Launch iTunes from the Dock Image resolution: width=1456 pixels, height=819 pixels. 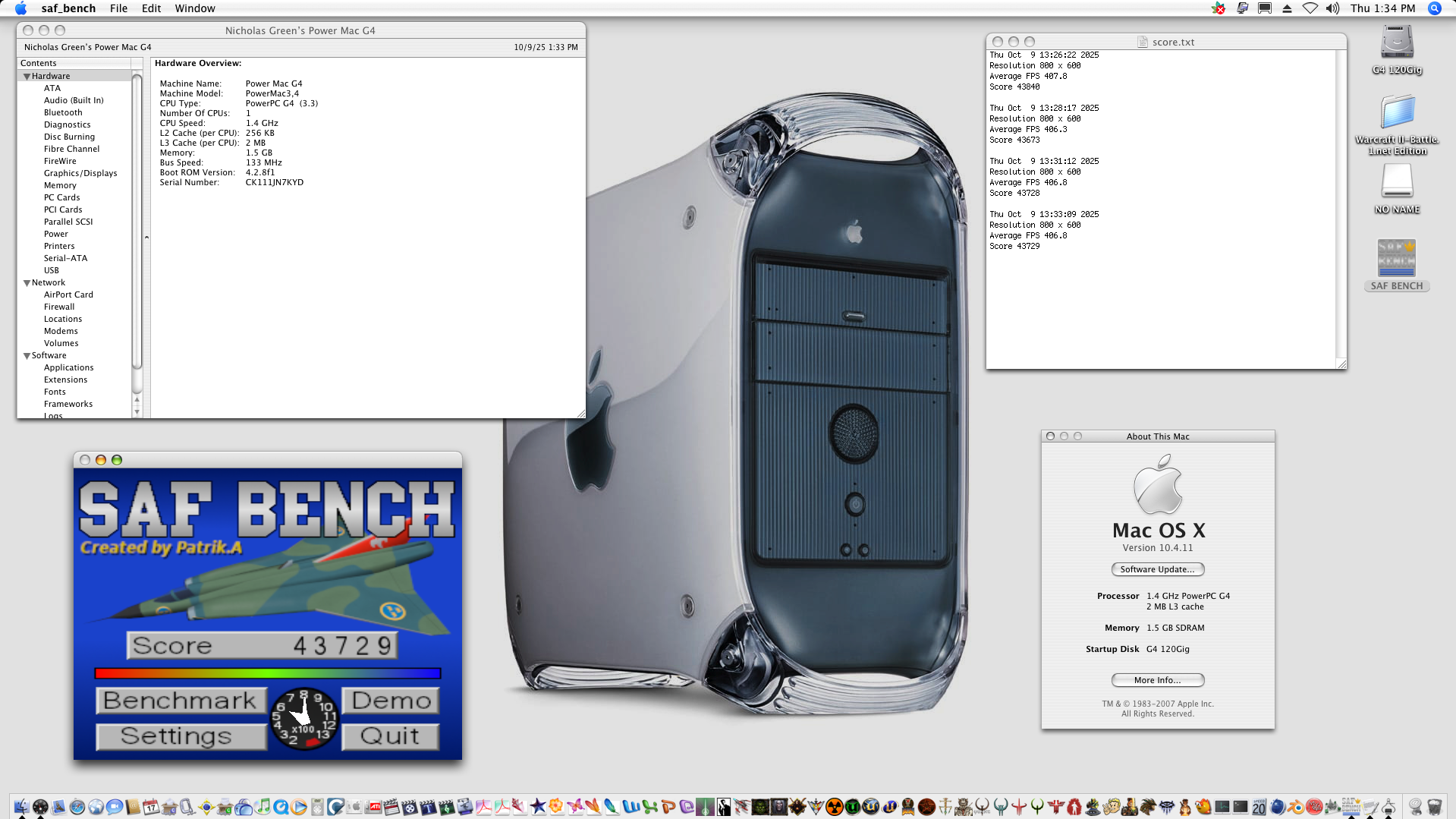pos(263,806)
